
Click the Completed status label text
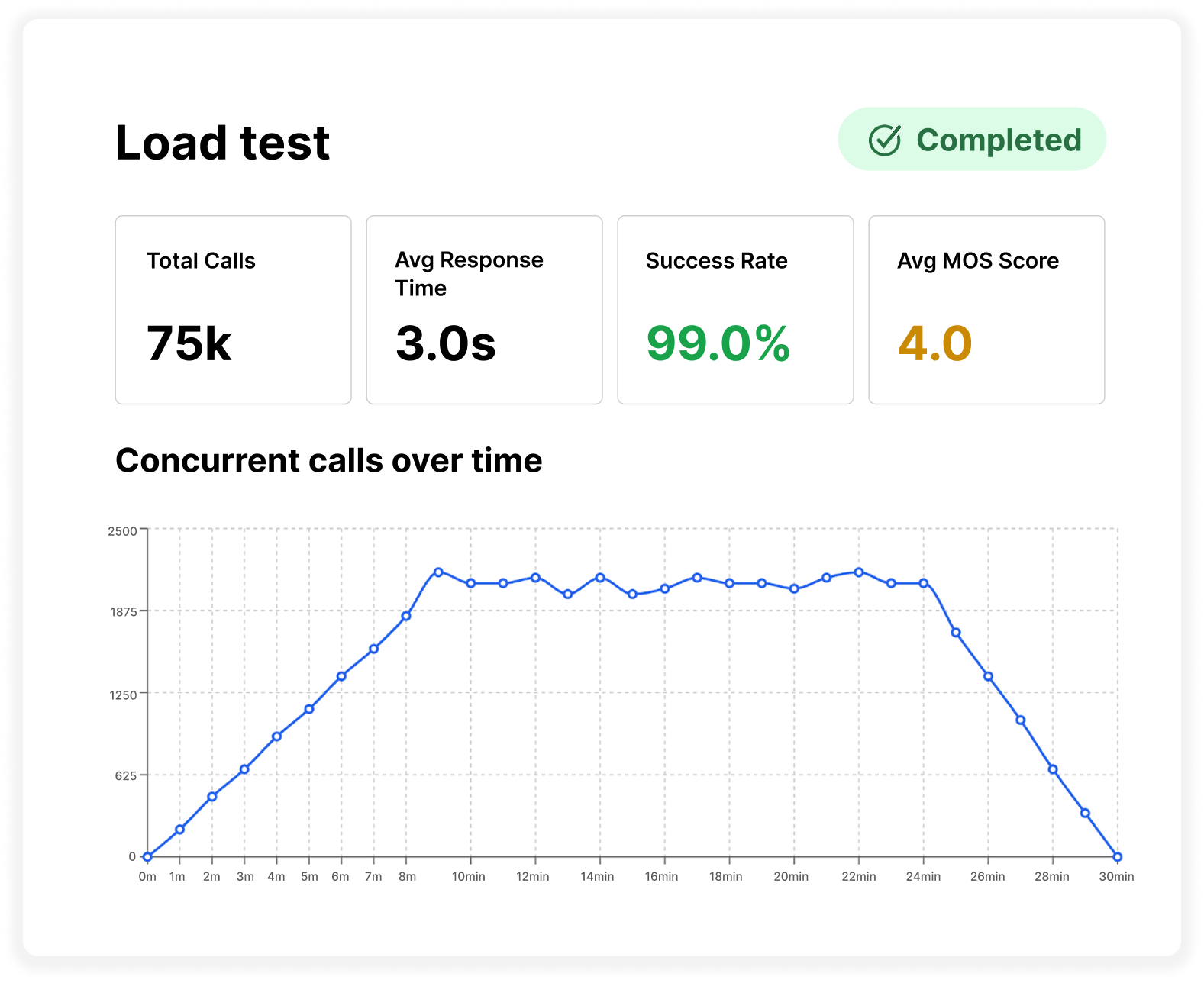point(999,140)
